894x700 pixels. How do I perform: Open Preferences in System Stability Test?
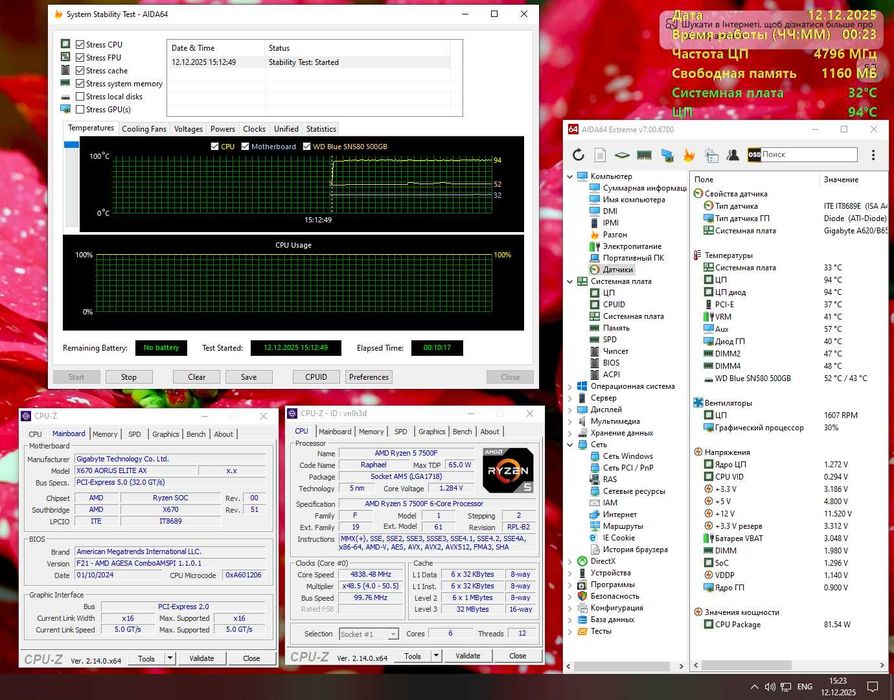(x=369, y=377)
